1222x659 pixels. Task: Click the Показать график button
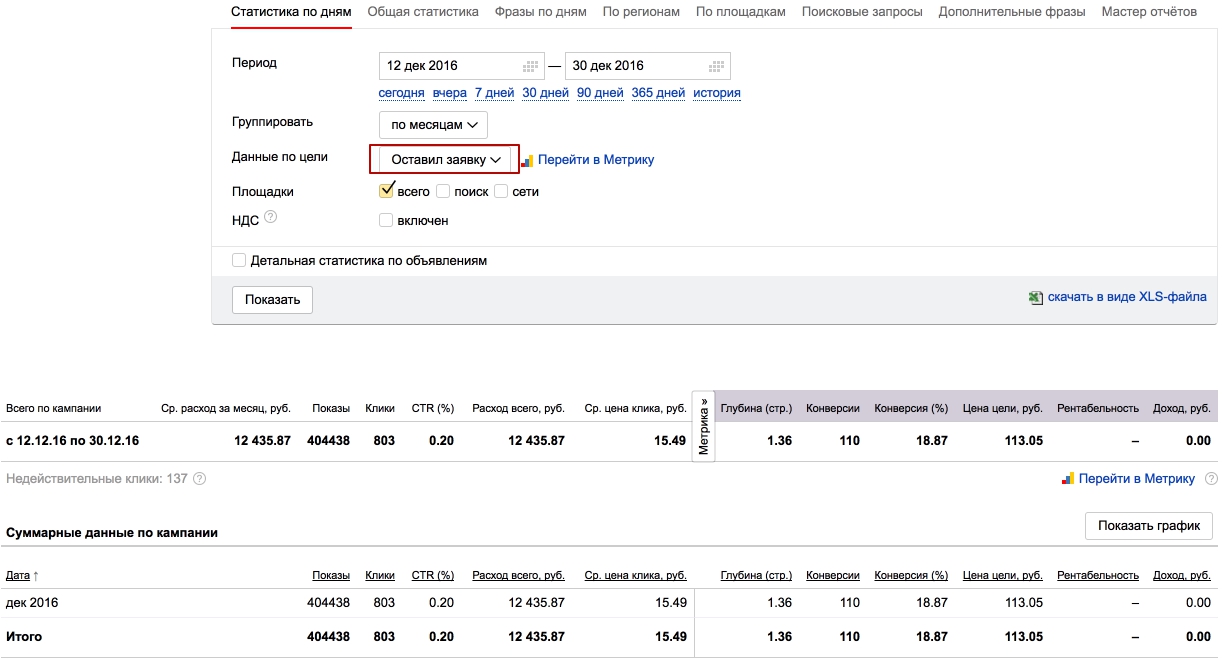[1149, 526]
